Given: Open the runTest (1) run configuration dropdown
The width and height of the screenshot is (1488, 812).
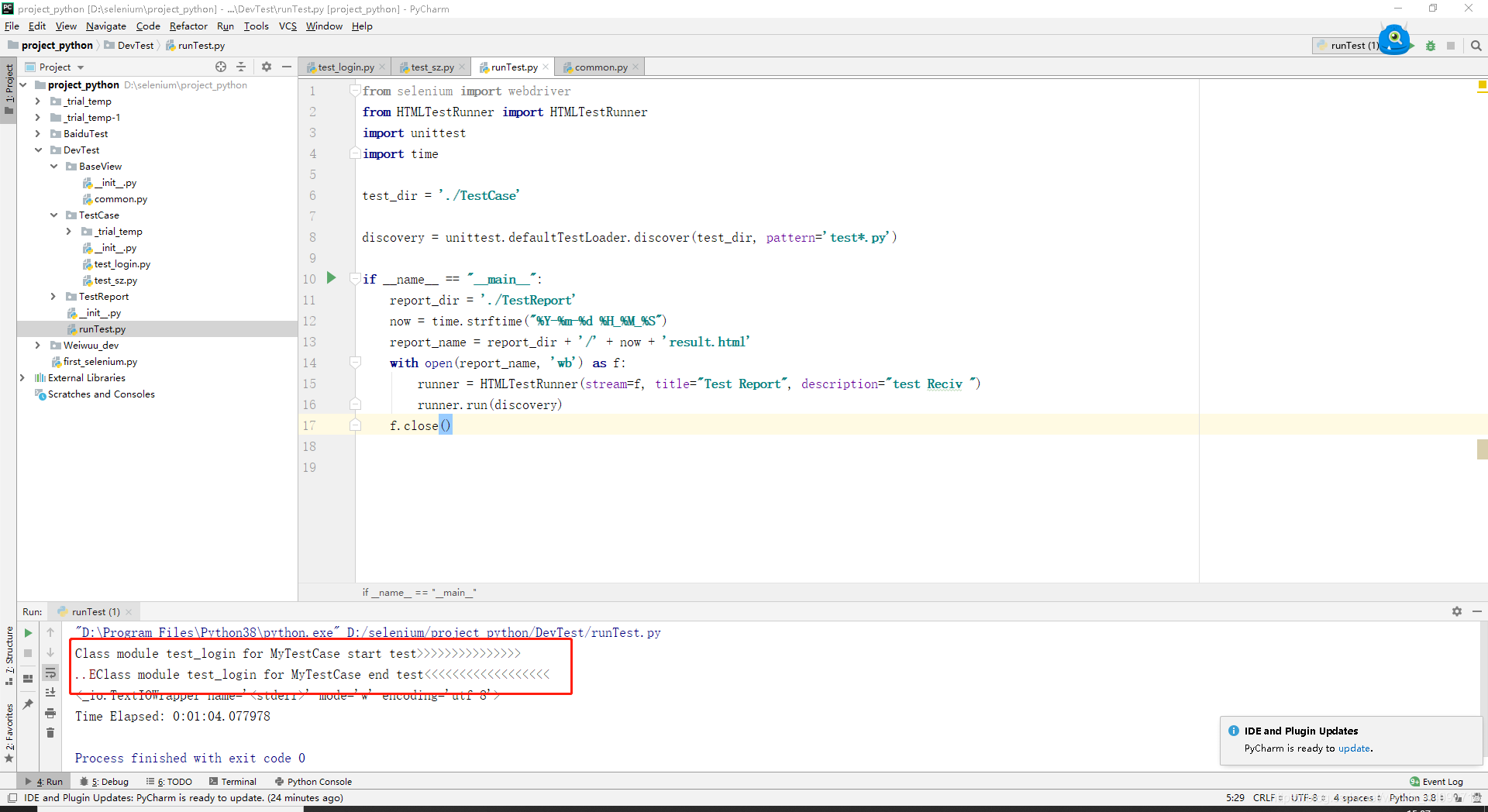Looking at the screenshot, I should 1348,46.
